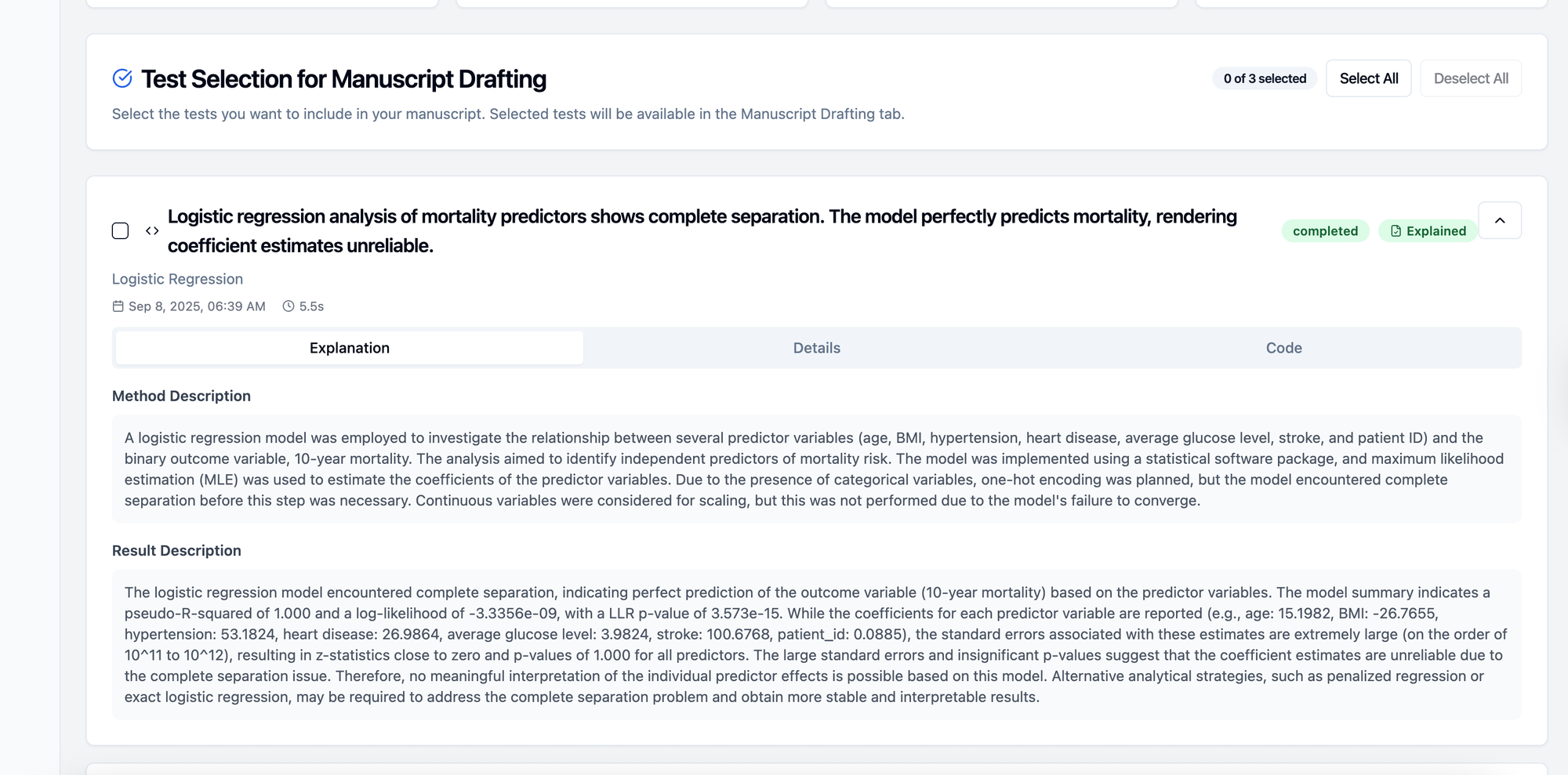Switch to the Details tab
The height and width of the screenshot is (775, 1568).
[x=817, y=348]
